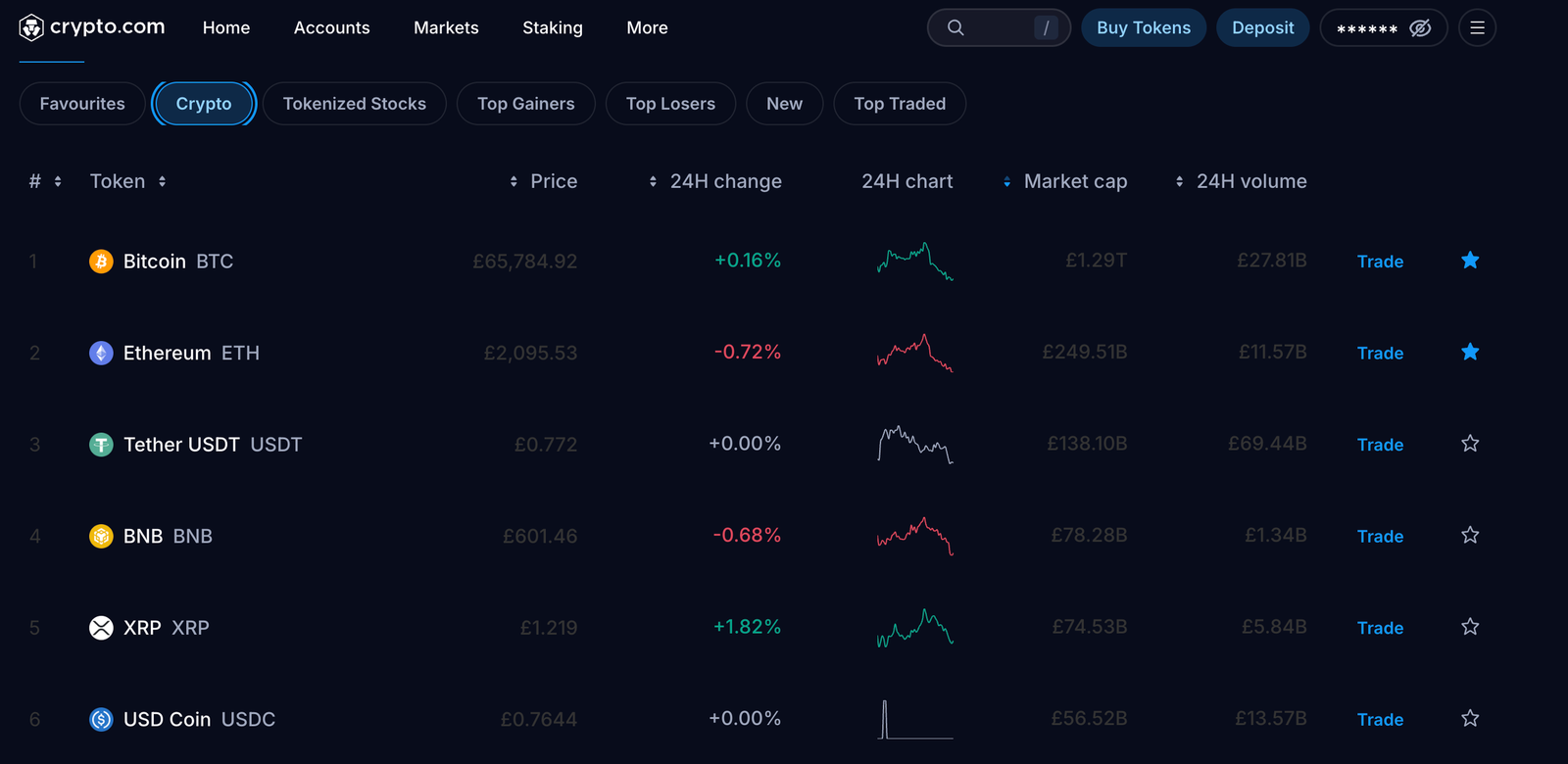This screenshot has height=764, width=1568.
Task: Click the USD Coin icon
Action: 101,719
